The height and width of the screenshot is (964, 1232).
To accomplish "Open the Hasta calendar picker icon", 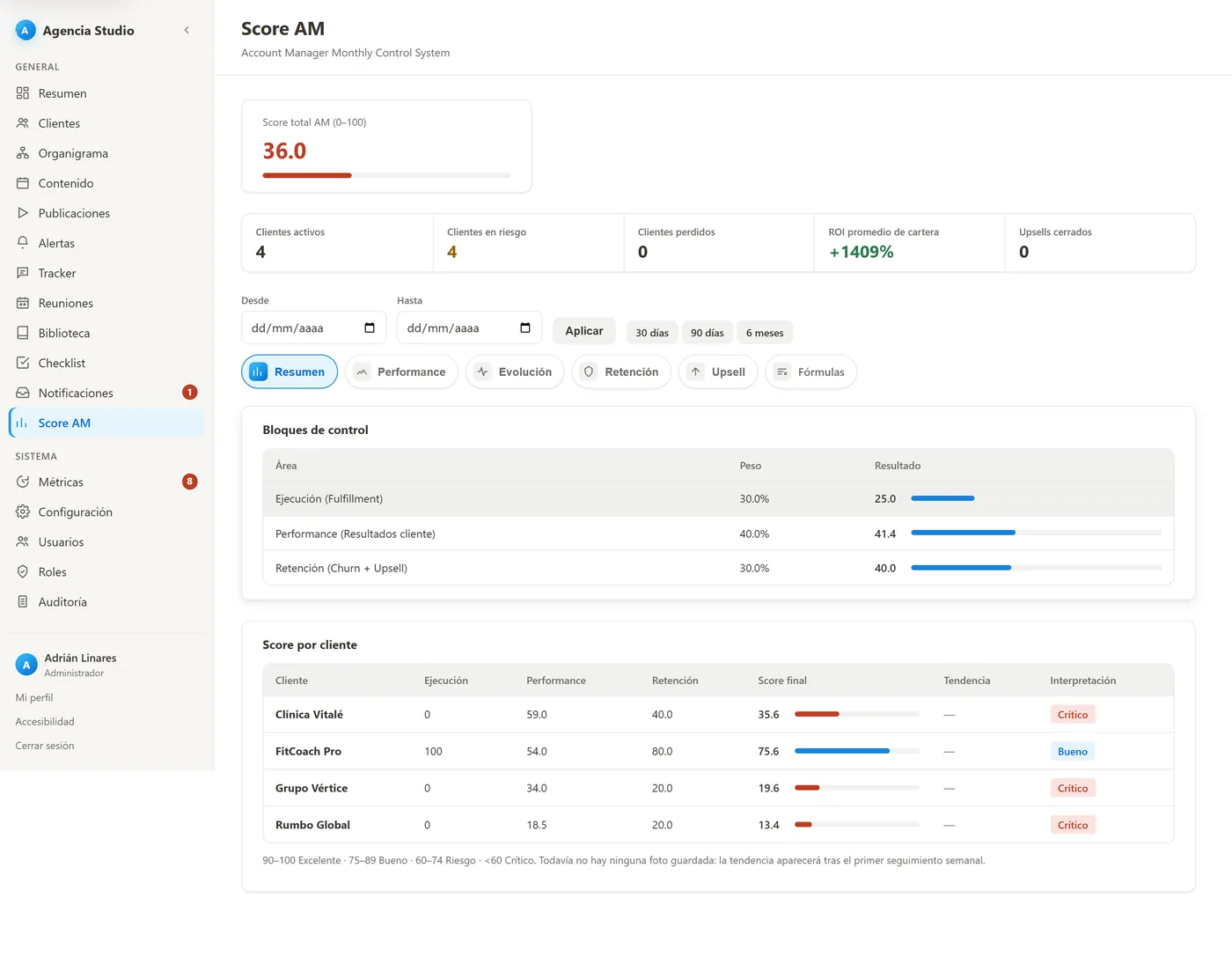I will point(525,327).
